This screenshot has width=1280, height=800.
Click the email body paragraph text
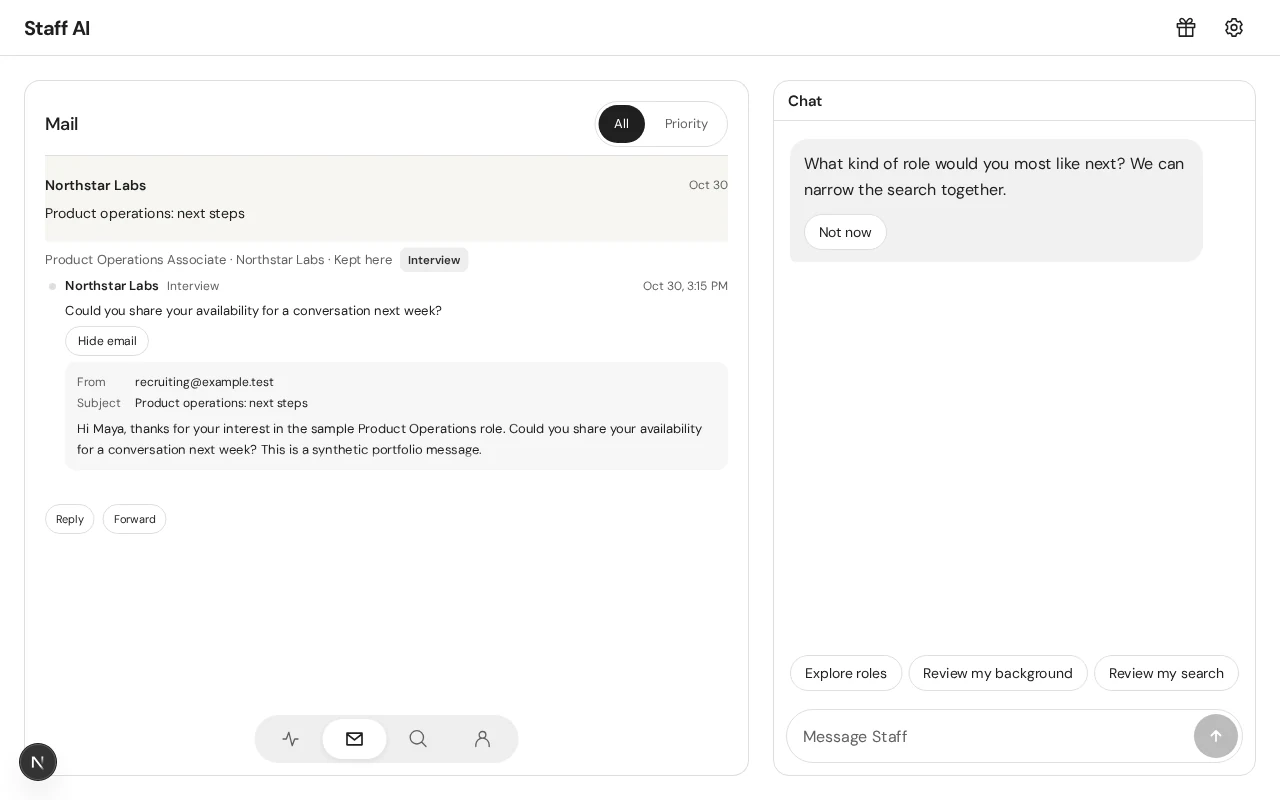(390, 439)
